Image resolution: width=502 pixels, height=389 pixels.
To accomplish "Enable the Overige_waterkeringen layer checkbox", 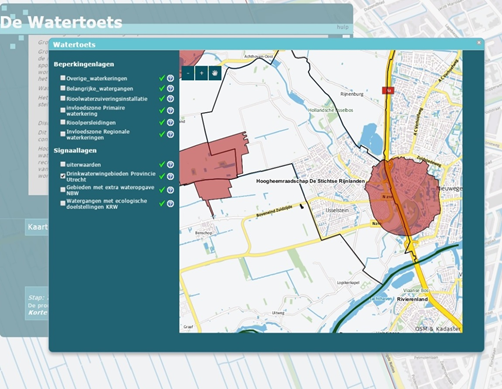I will [63, 78].
